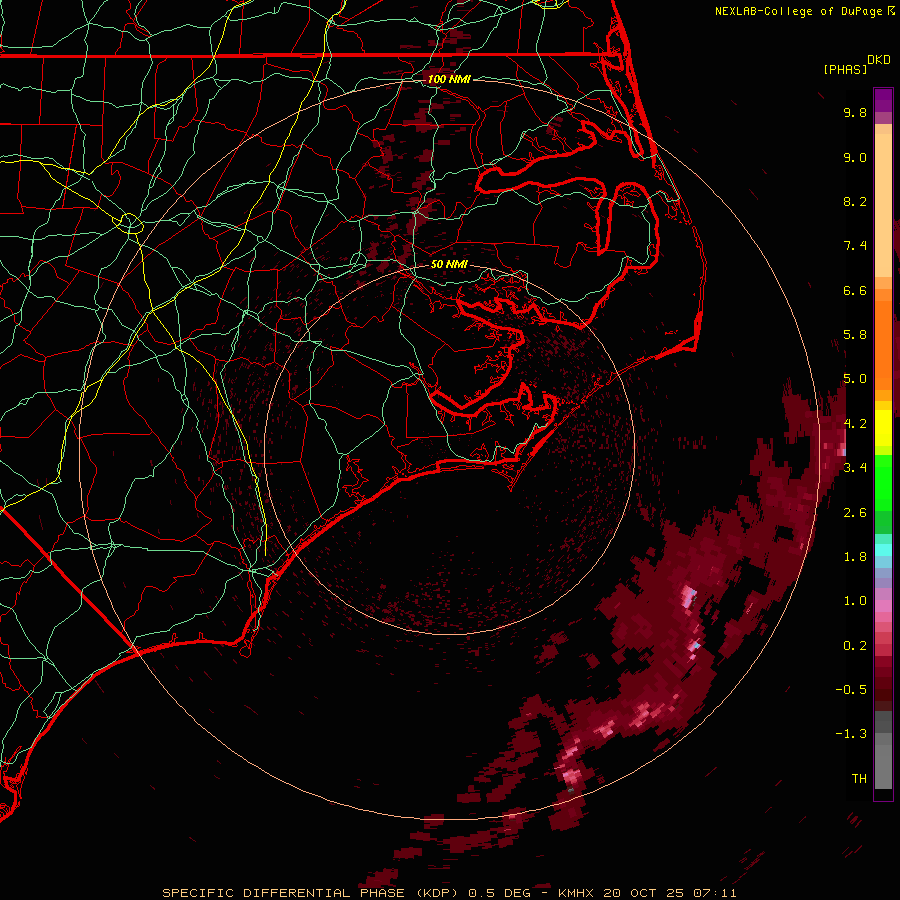
Task: Pick the bright green color-bar segment
Action: pyautogui.click(x=883, y=483)
